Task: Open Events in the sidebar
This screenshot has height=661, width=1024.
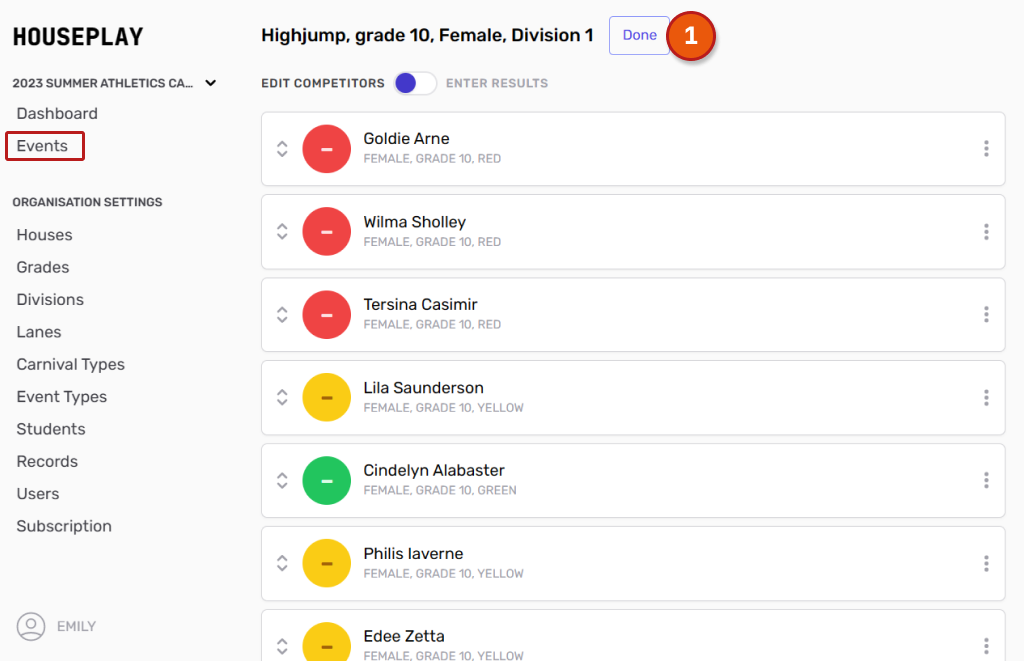Action: click(x=43, y=146)
